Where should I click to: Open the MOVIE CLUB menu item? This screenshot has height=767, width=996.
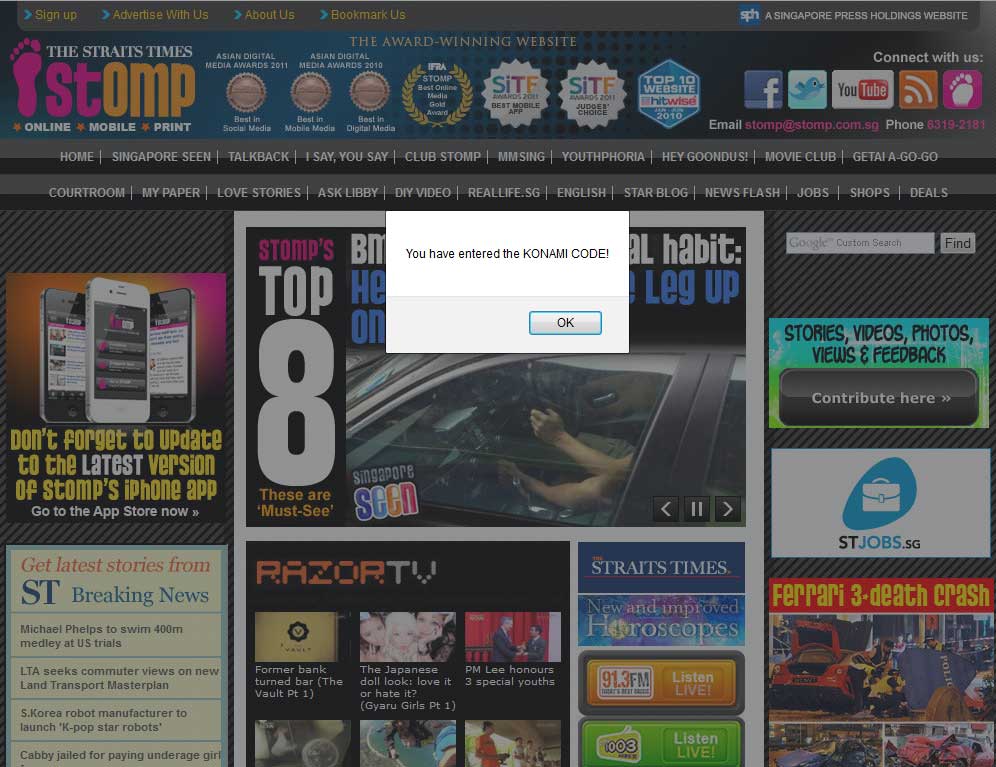[800, 157]
